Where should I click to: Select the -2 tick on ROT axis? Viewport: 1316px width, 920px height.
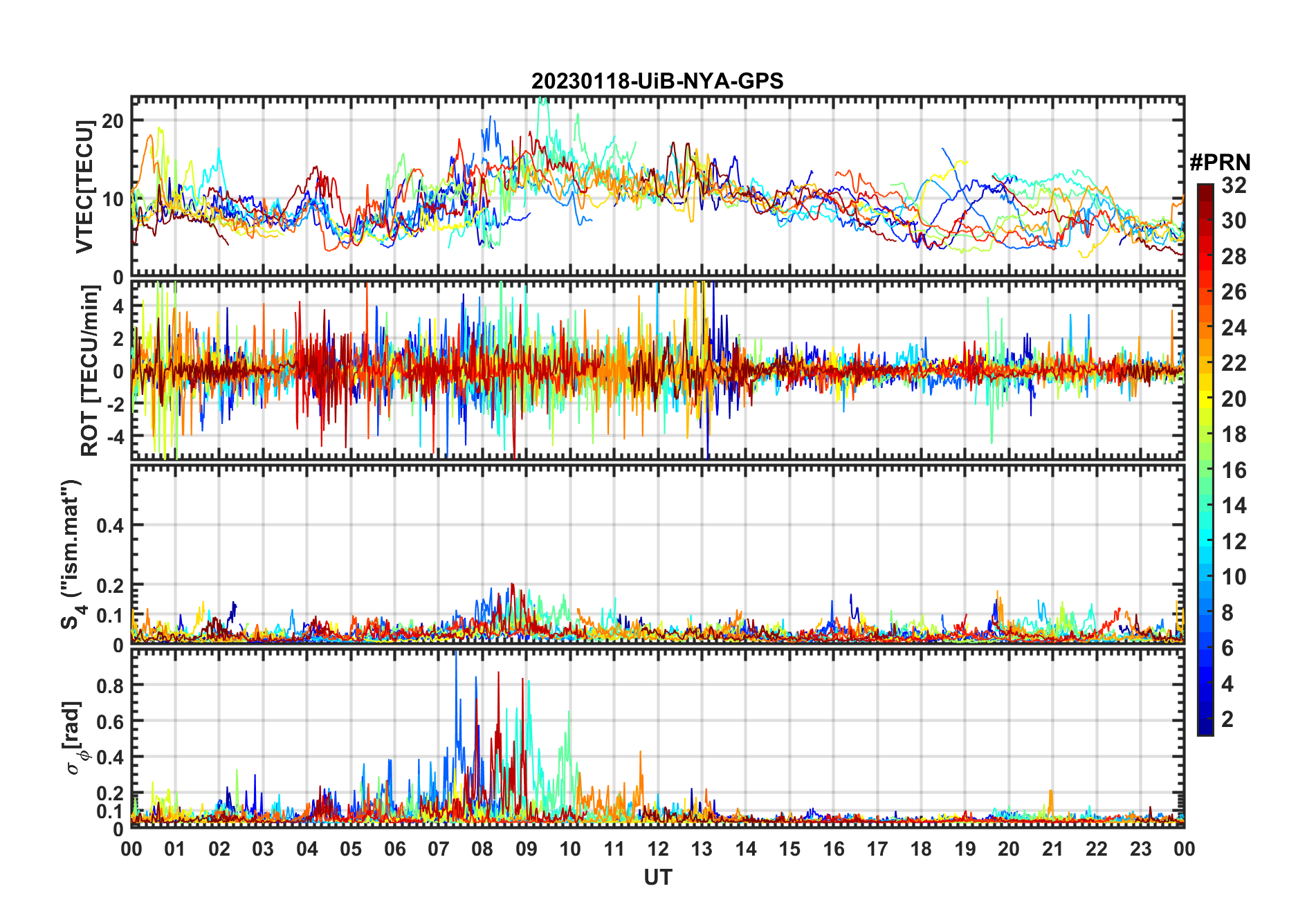click(114, 404)
